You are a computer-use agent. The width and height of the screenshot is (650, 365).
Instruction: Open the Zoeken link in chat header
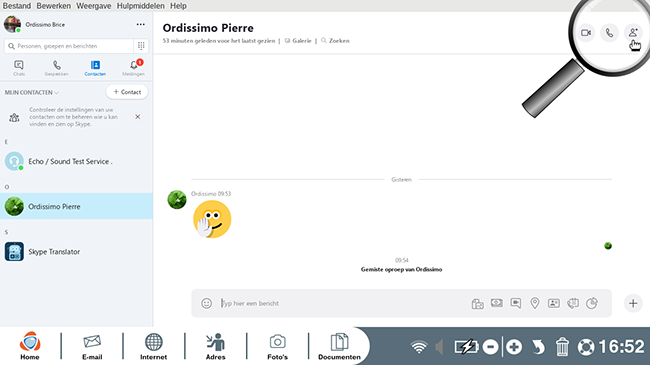(335, 41)
